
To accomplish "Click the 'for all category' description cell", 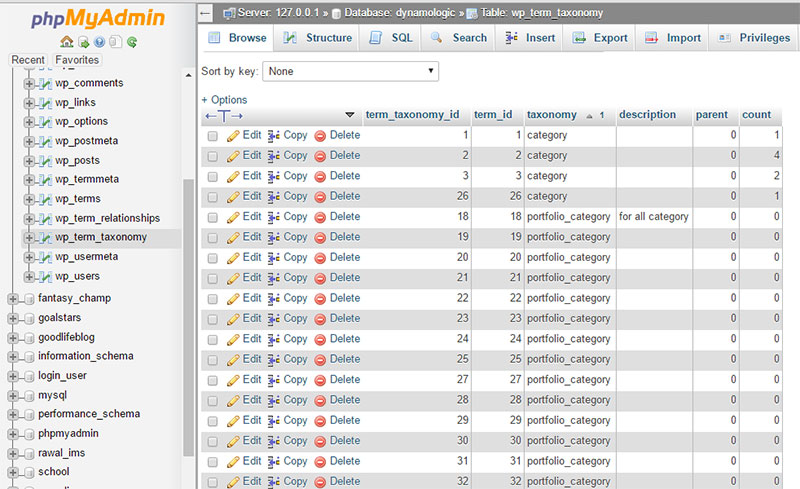I will [654, 217].
